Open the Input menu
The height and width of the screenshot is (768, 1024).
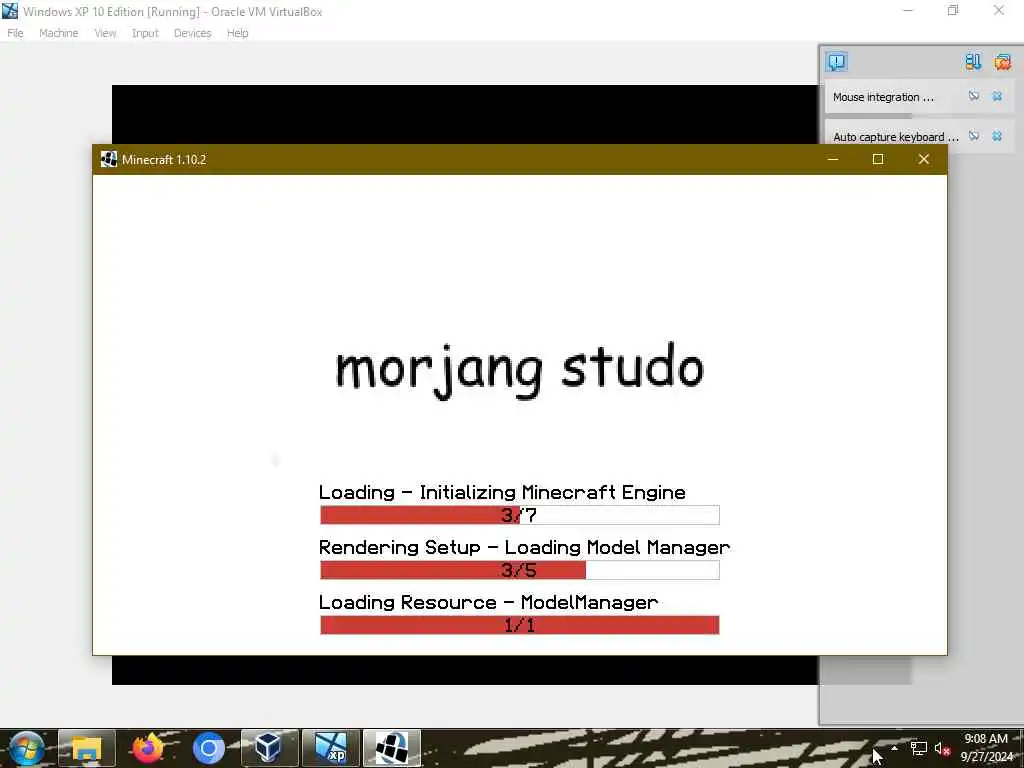[x=145, y=33]
